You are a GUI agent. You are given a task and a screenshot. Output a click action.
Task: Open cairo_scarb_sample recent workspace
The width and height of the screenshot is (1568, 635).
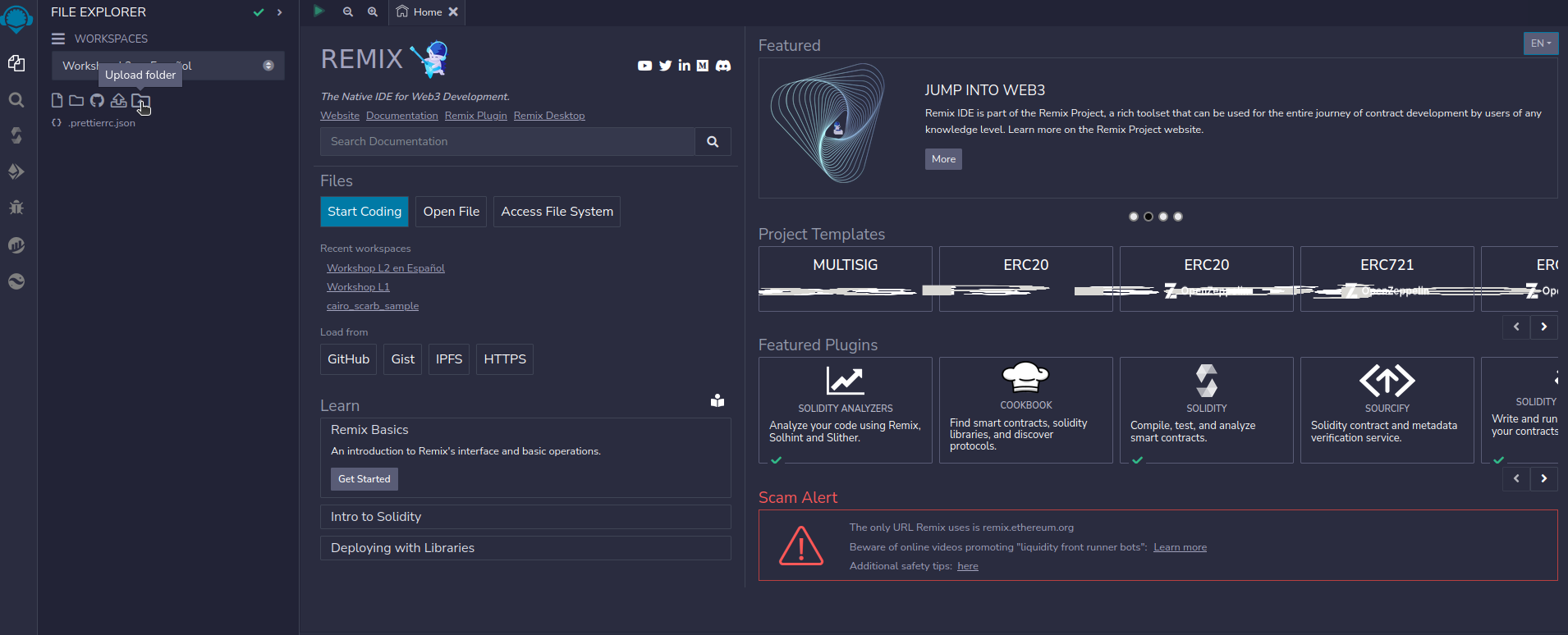[373, 306]
